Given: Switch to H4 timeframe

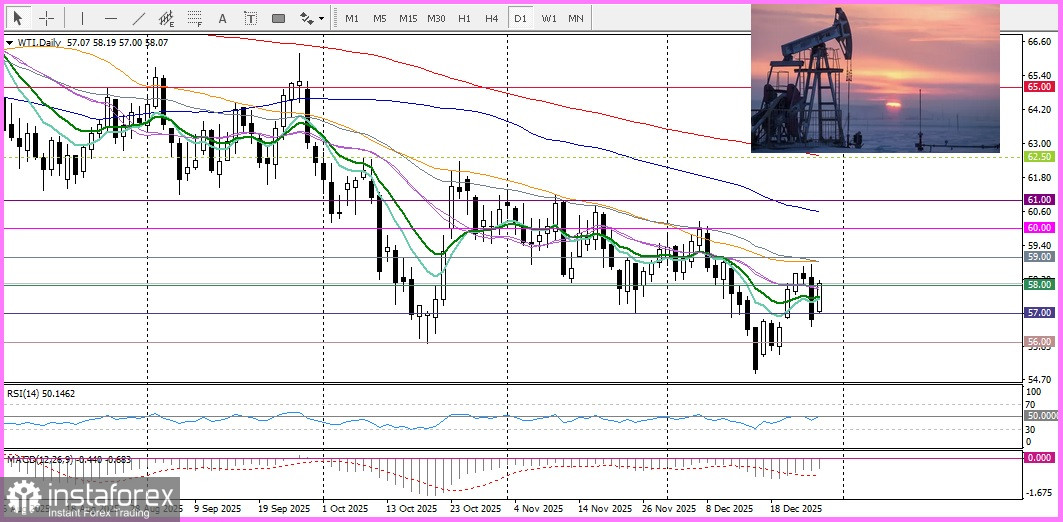Looking at the screenshot, I should point(492,18).
